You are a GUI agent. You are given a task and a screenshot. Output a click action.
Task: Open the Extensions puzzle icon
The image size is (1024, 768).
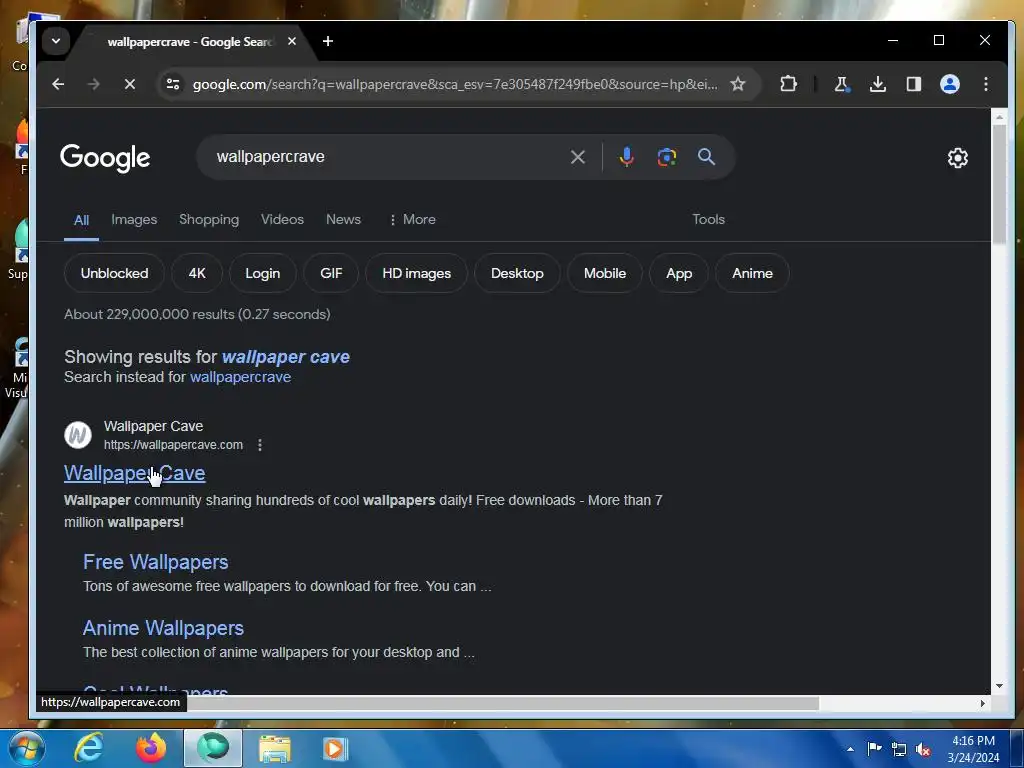[x=788, y=84]
